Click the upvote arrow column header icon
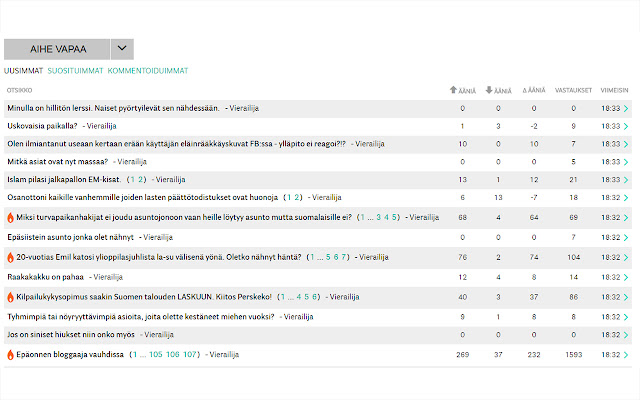640x400 pixels. pos(453,90)
